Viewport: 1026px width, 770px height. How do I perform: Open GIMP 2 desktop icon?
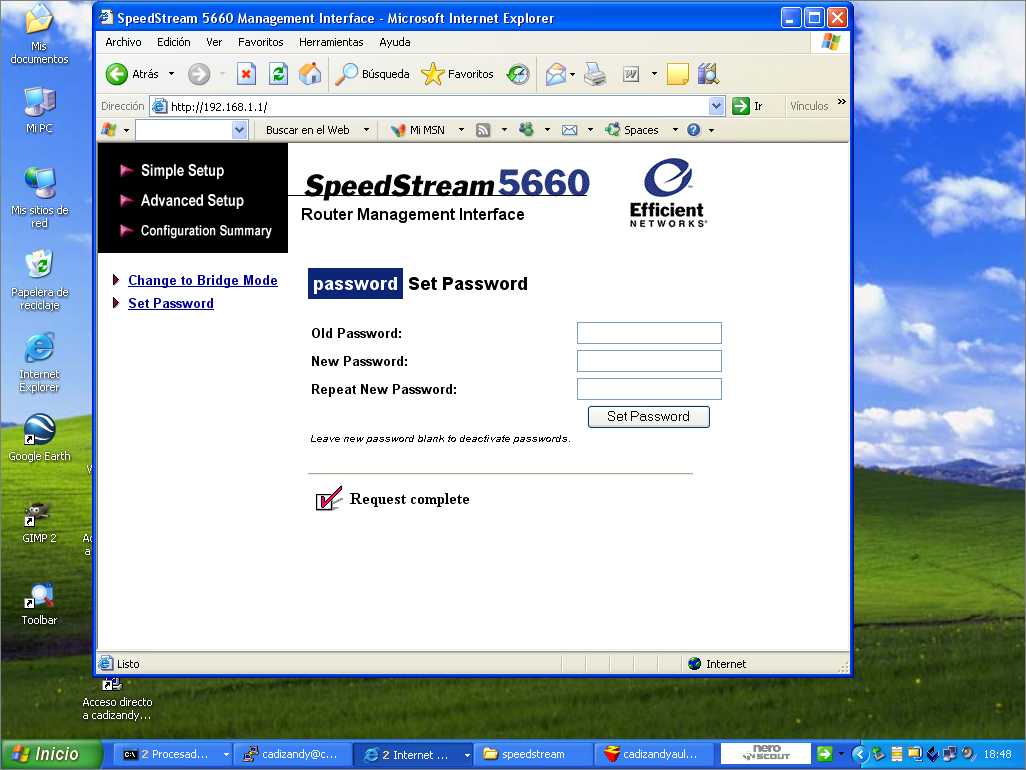tap(39, 521)
